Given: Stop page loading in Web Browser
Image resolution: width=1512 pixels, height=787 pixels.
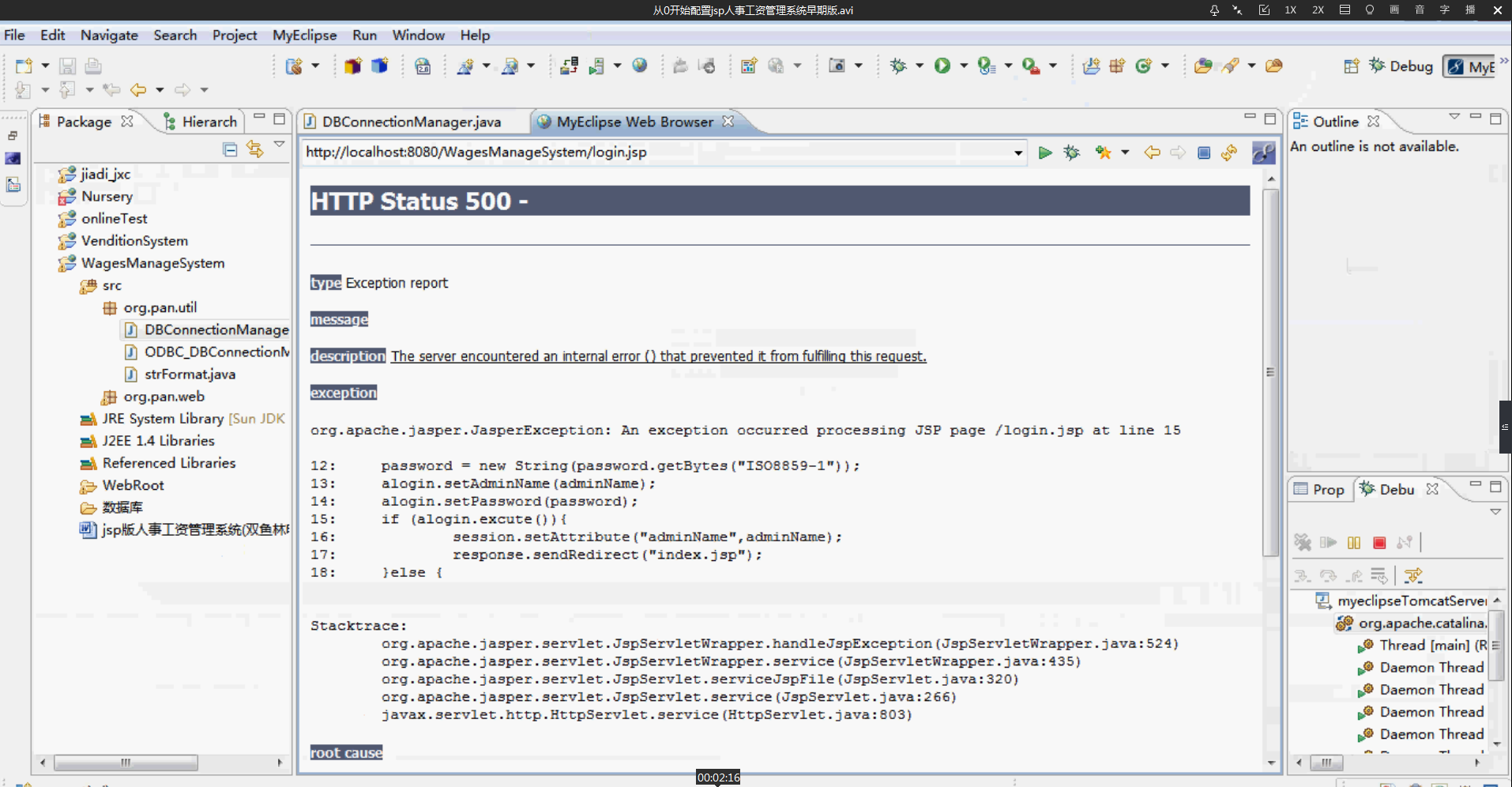Looking at the screenshot, I should pos(1204,153).
